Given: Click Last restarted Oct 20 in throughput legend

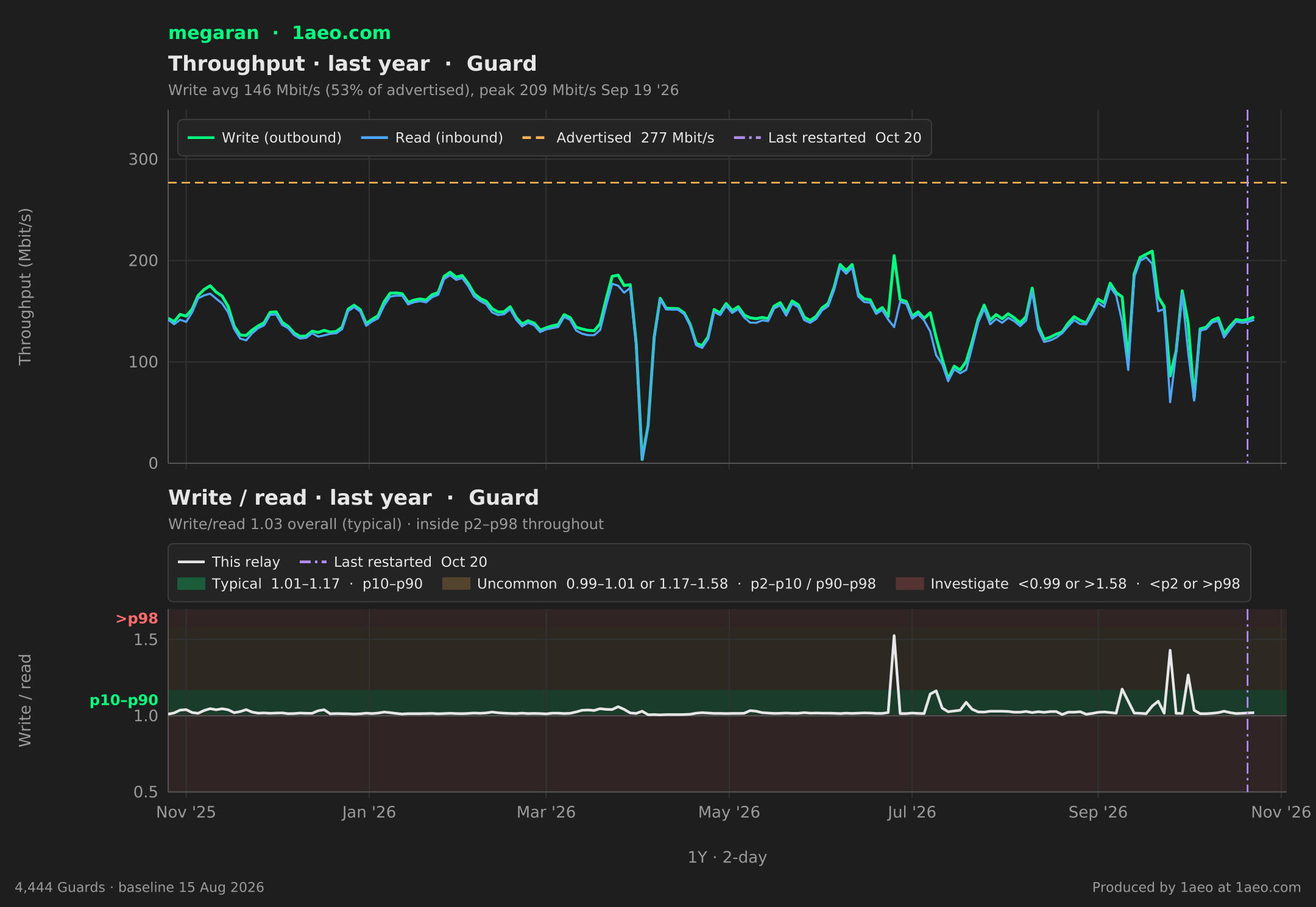Looking at the screenshot, I should (x=827, y=138).
